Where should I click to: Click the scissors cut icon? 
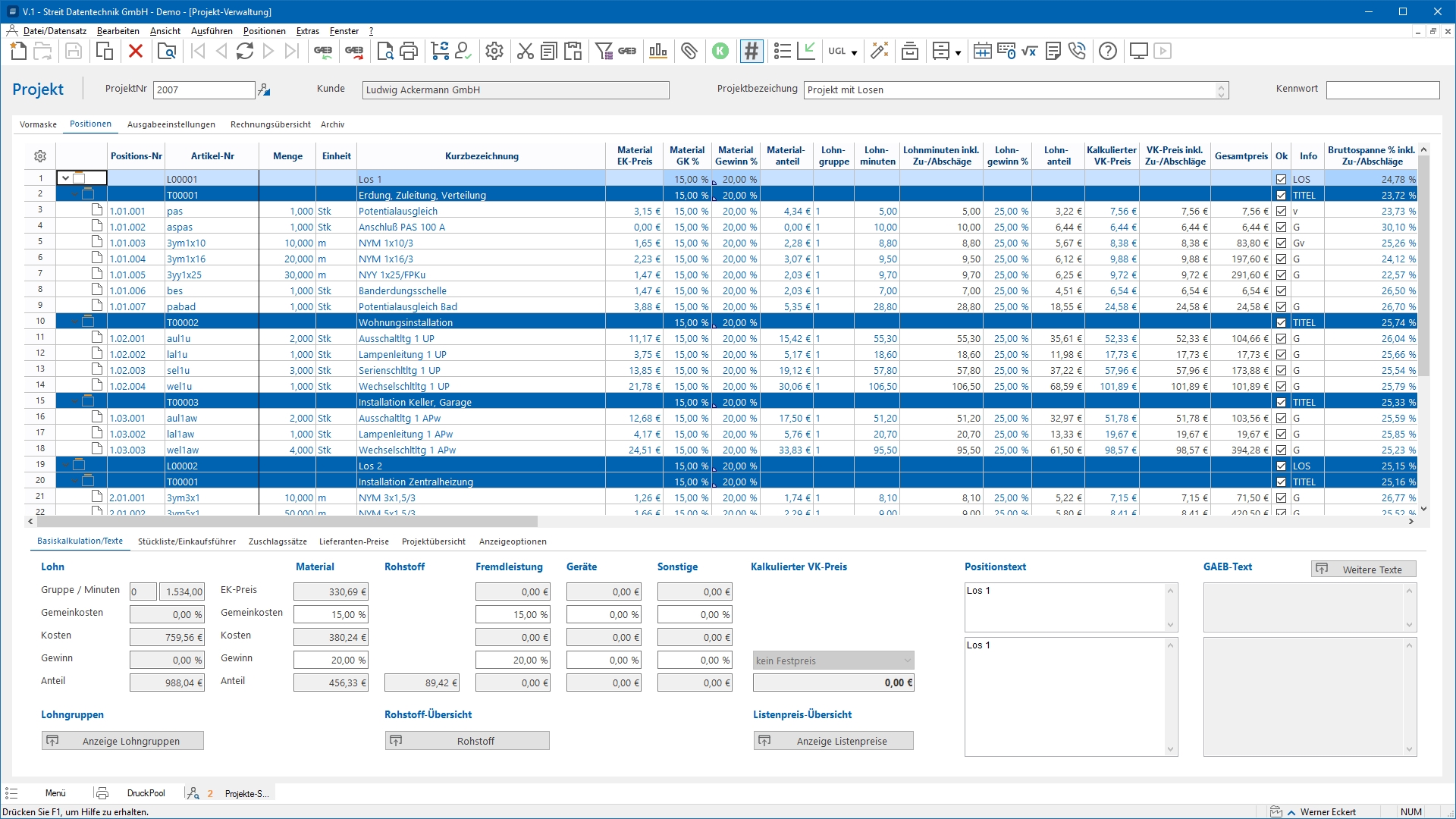525,52
